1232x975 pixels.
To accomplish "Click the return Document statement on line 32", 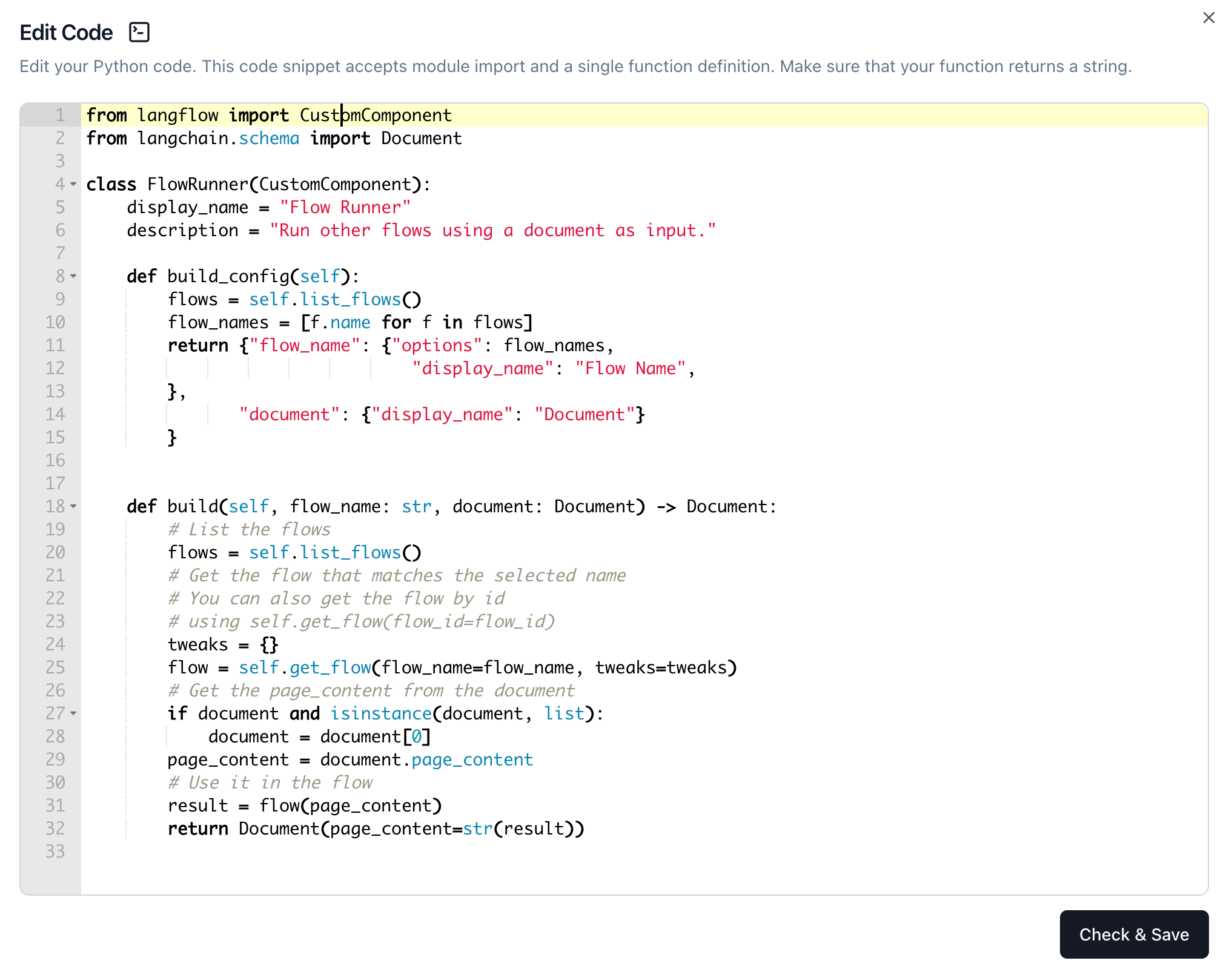I will [376, 828].
